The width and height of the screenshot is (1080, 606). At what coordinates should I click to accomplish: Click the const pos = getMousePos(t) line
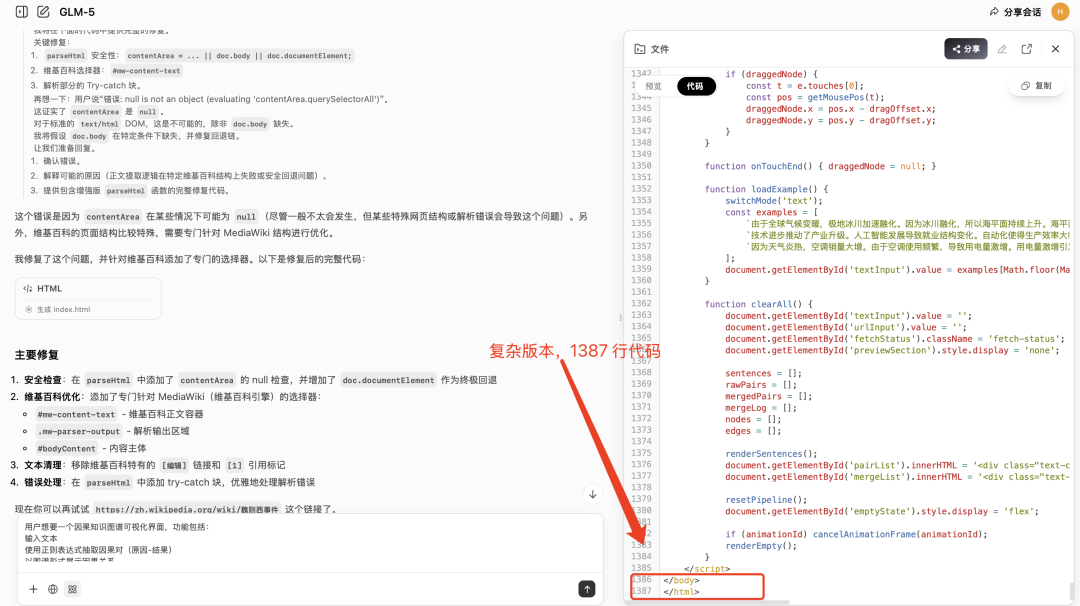(x=815, y=97)
